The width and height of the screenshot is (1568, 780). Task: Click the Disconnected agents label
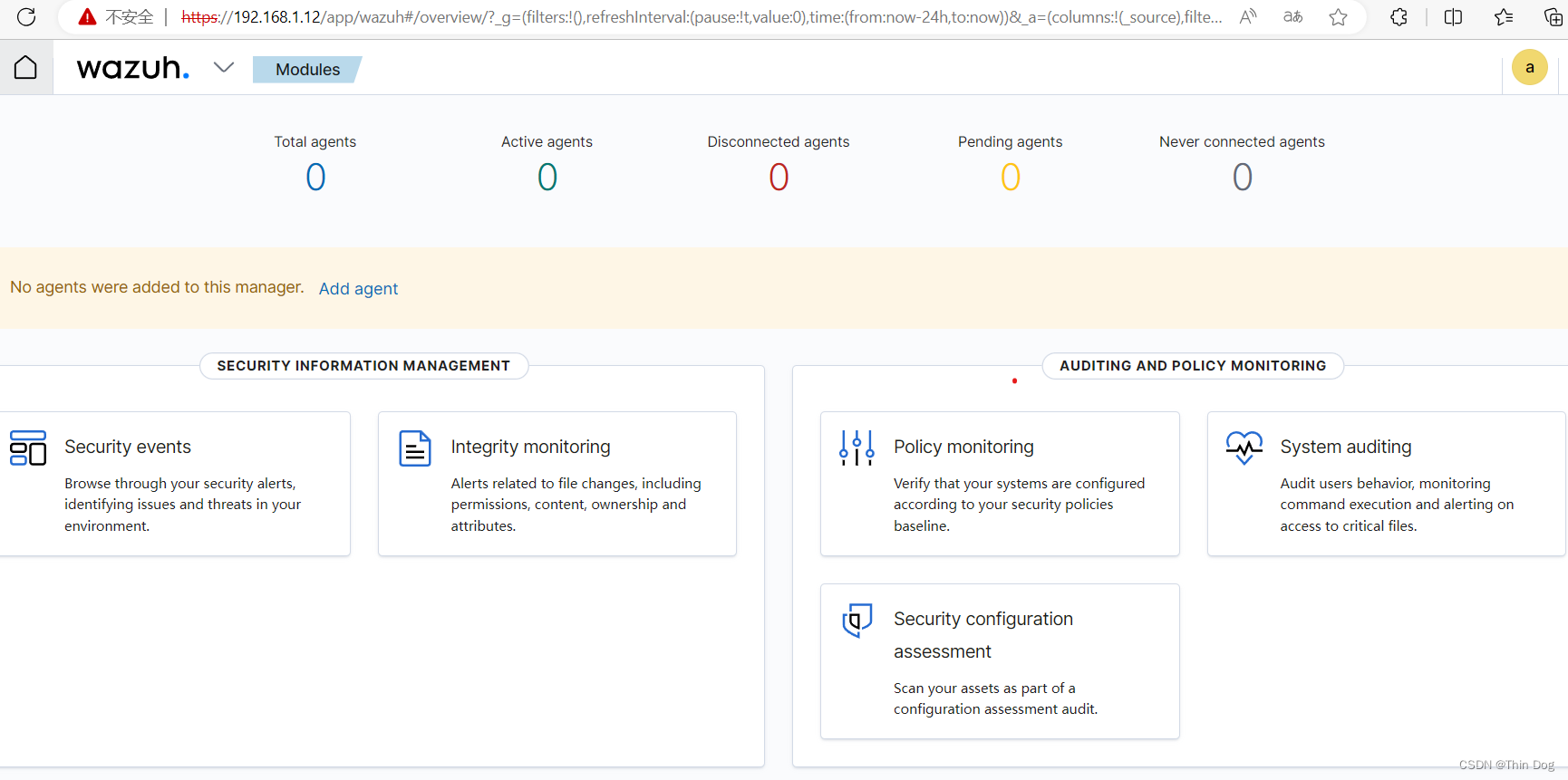click(779, 141)
